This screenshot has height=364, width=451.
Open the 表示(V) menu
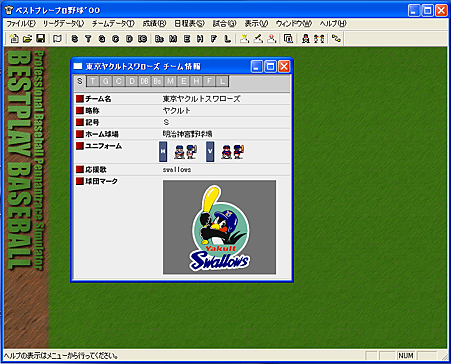pos(256,24)
